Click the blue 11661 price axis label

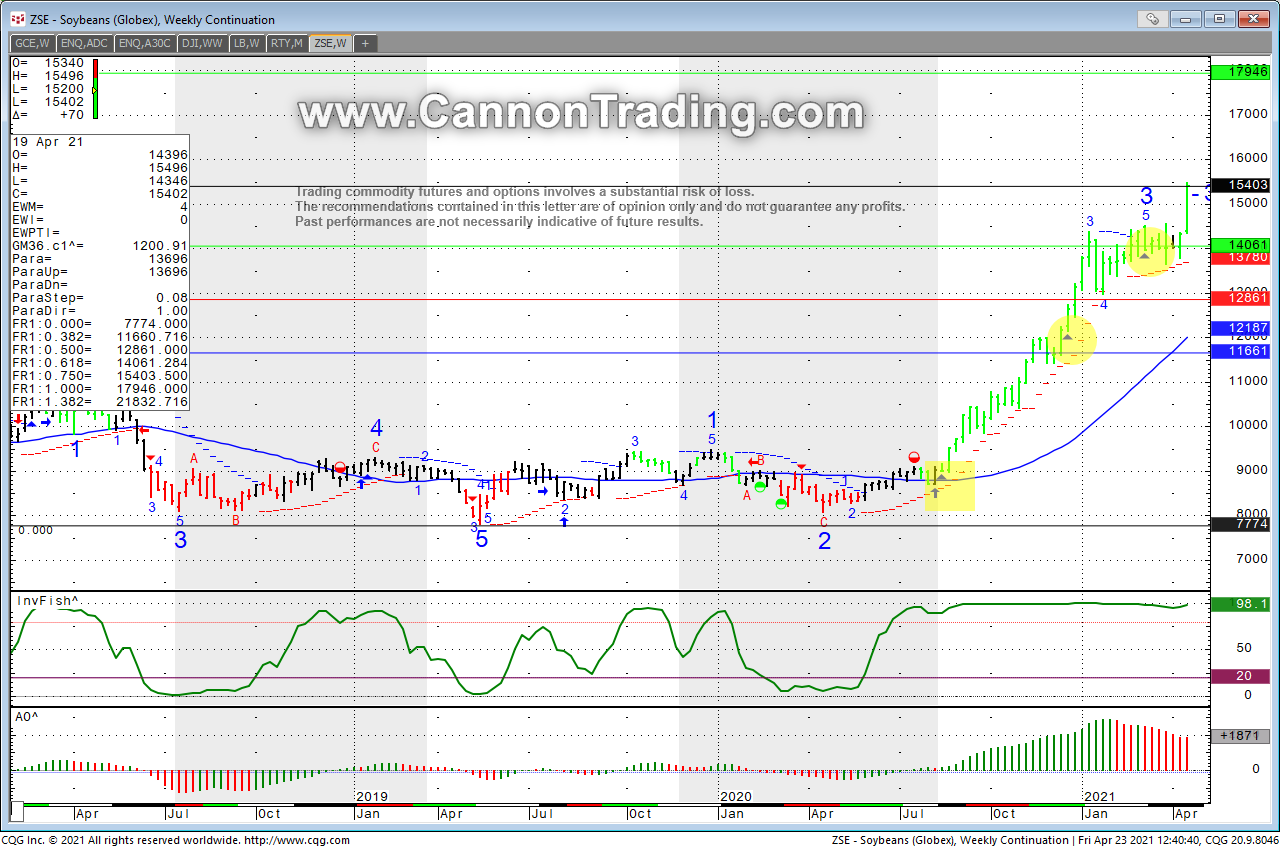click(x=1238, y=352)
